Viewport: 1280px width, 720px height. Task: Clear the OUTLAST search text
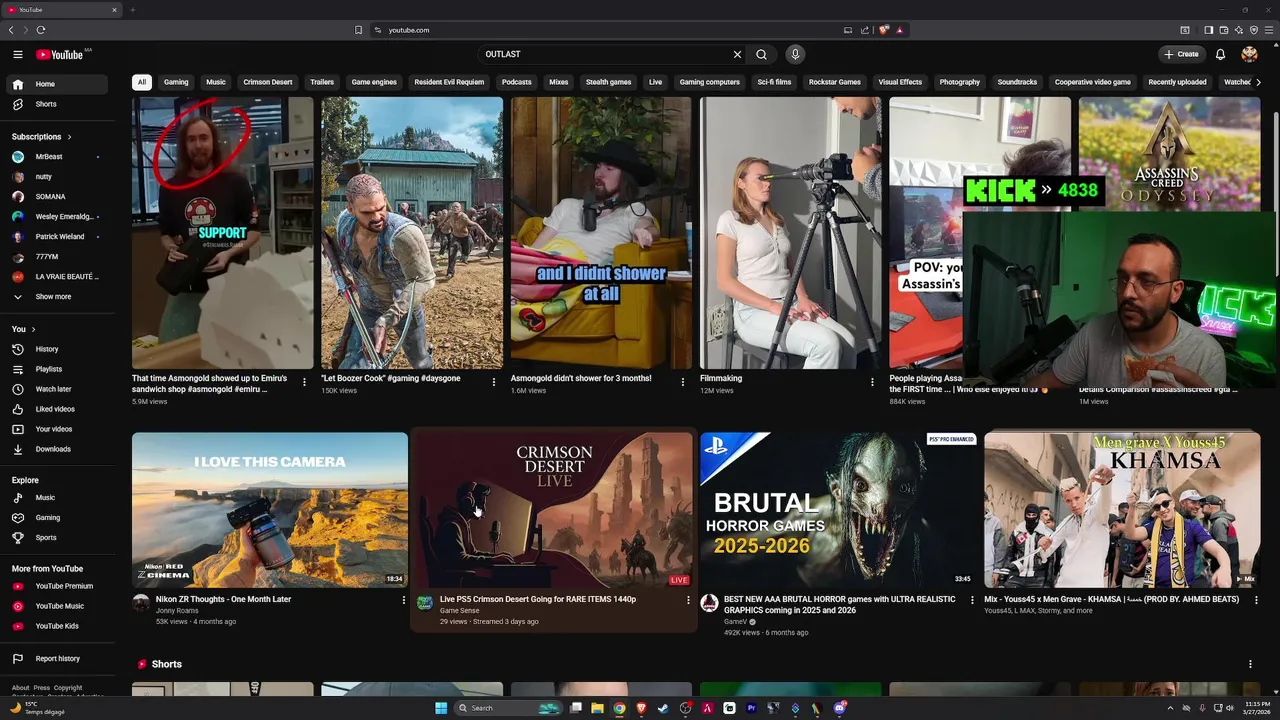click(737, 54)
